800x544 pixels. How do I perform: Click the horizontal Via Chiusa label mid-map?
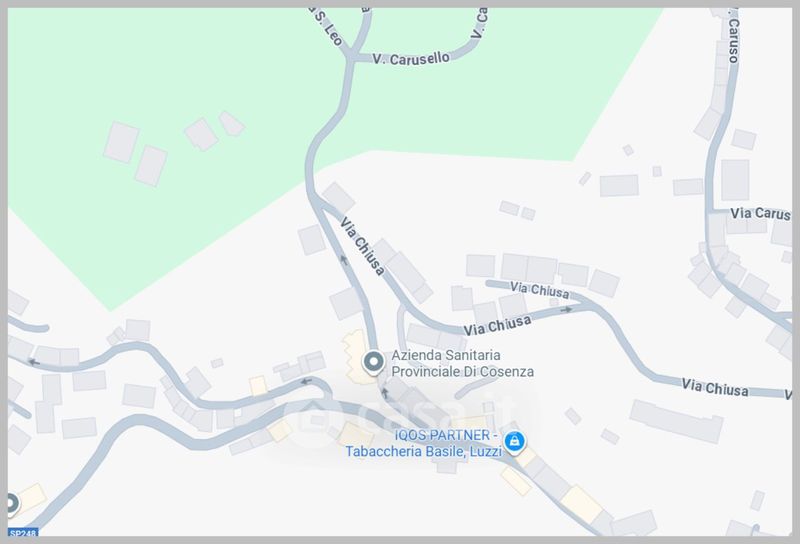coord(497,325)
